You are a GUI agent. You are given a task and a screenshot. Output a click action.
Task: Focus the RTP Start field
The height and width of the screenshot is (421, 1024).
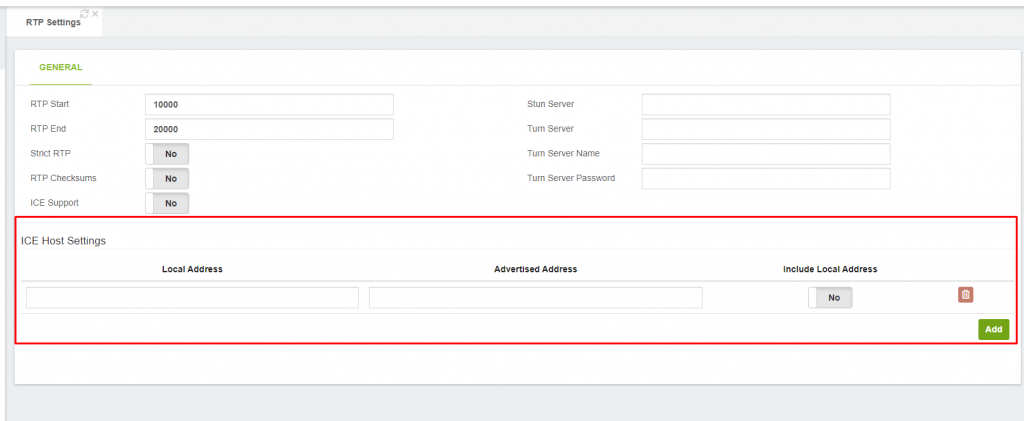(269, 104)
